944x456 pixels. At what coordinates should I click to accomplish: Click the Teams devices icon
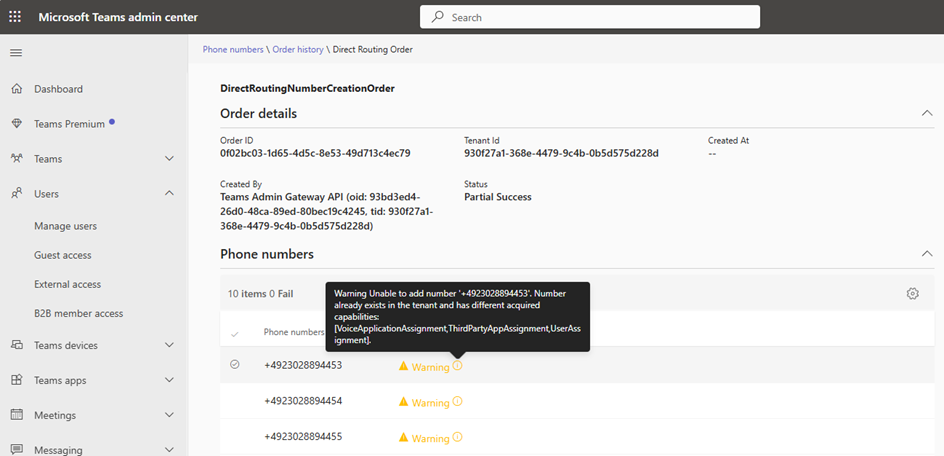point(17,346)
